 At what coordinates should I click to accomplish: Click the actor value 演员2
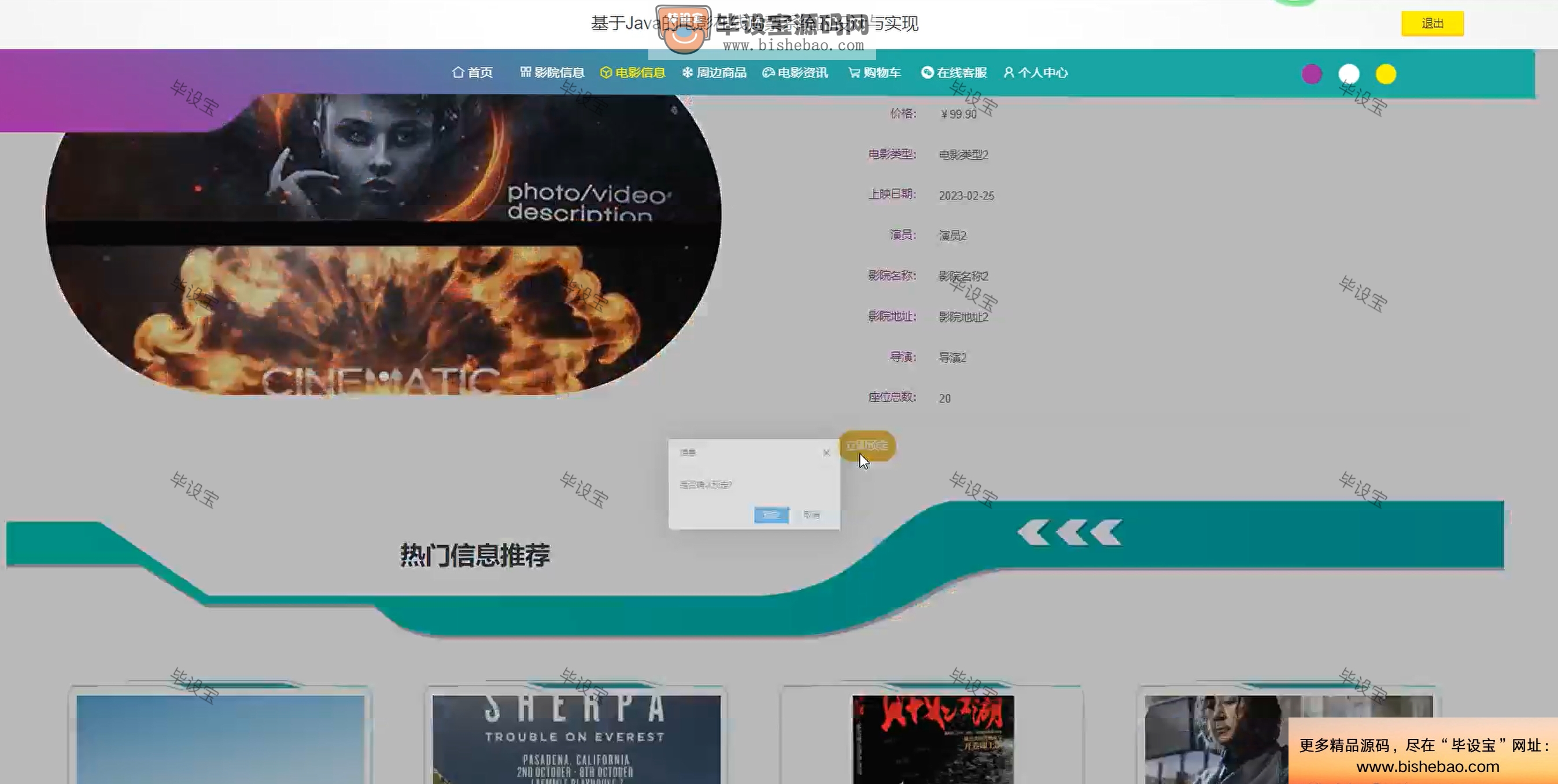[952, 236]
